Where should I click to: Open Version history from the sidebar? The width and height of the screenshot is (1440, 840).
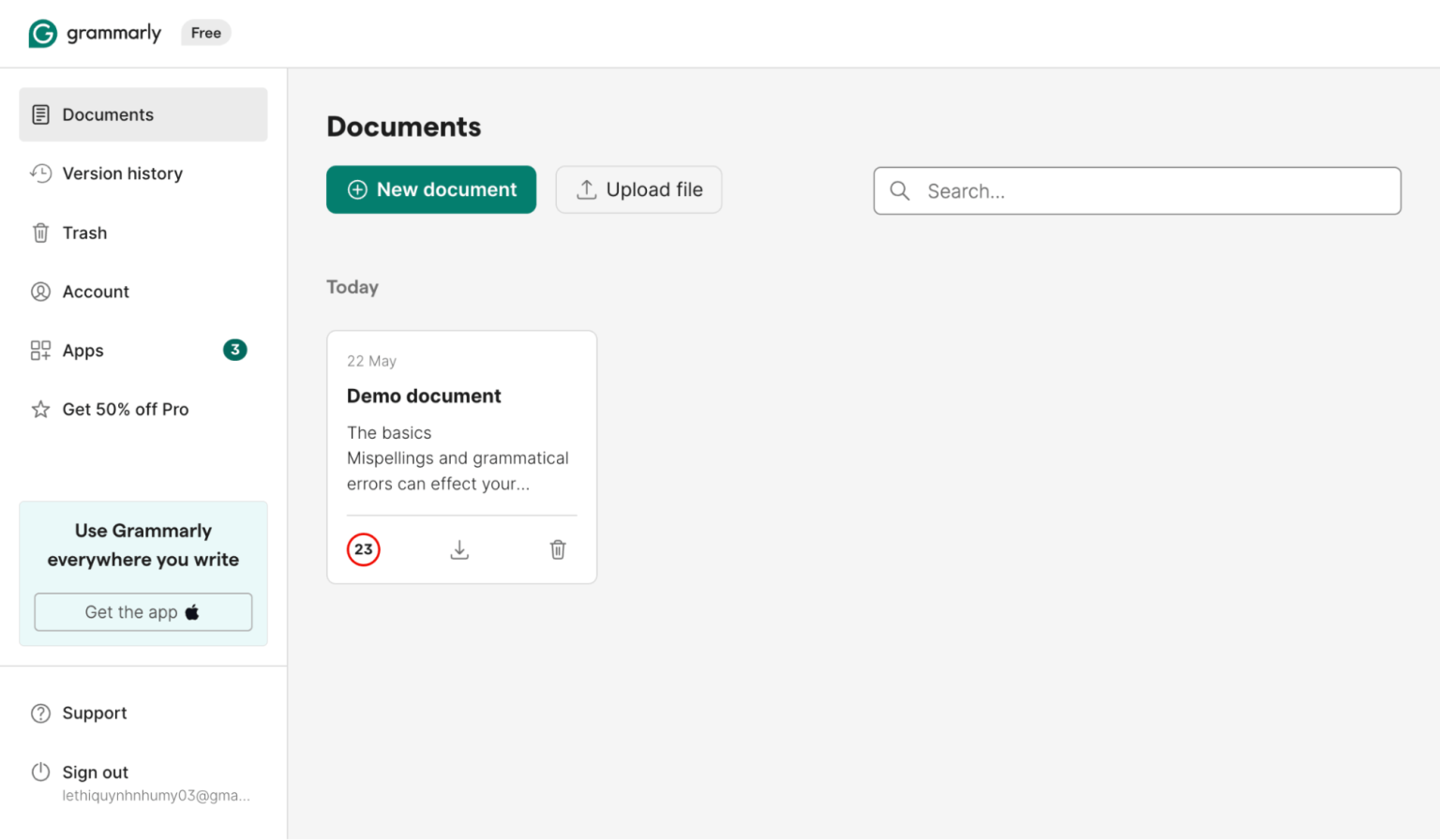122,173
